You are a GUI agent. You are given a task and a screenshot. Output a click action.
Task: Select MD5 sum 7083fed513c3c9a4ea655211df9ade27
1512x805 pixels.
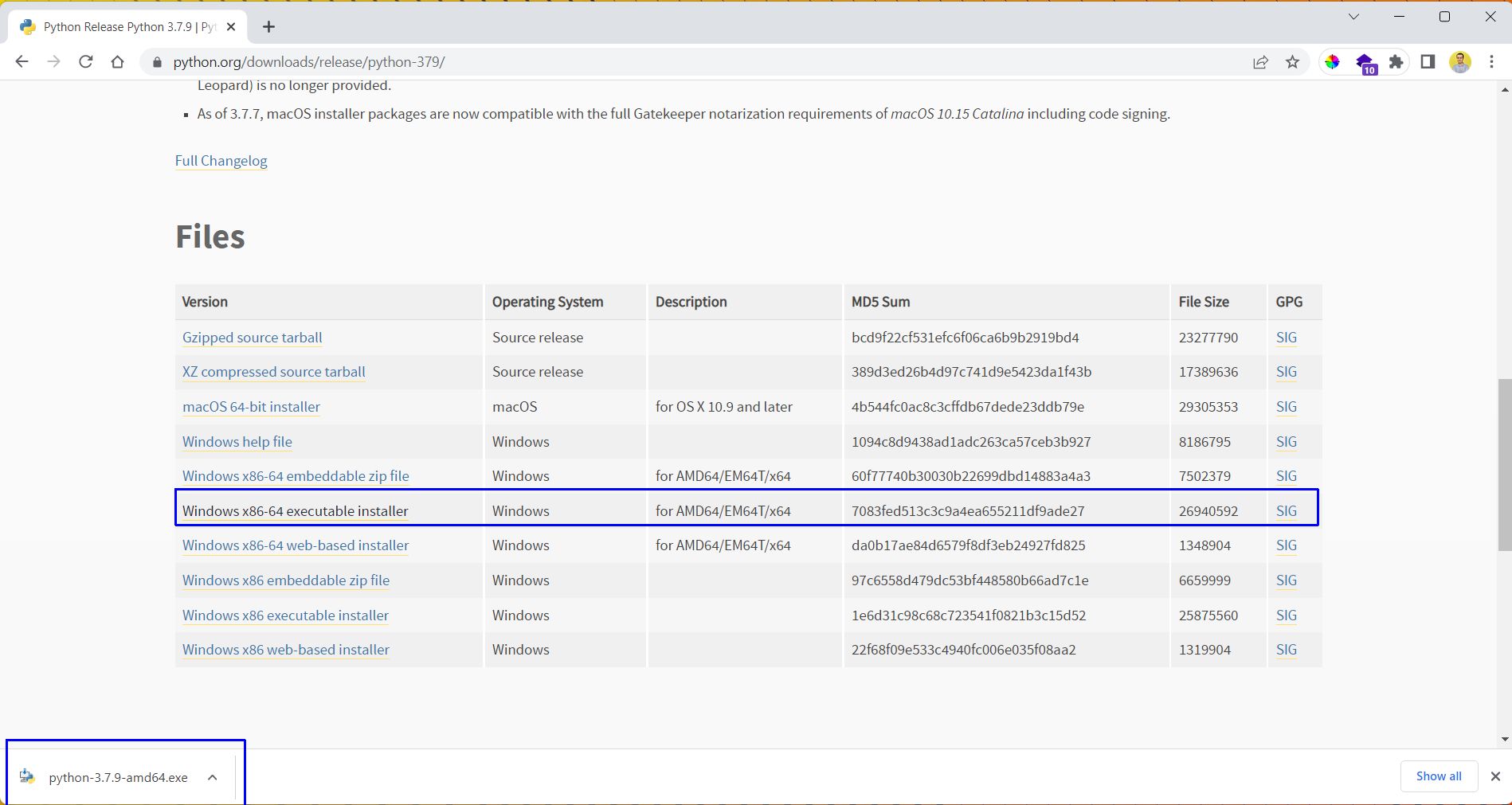pyautogui.click(x=968, y=511)
